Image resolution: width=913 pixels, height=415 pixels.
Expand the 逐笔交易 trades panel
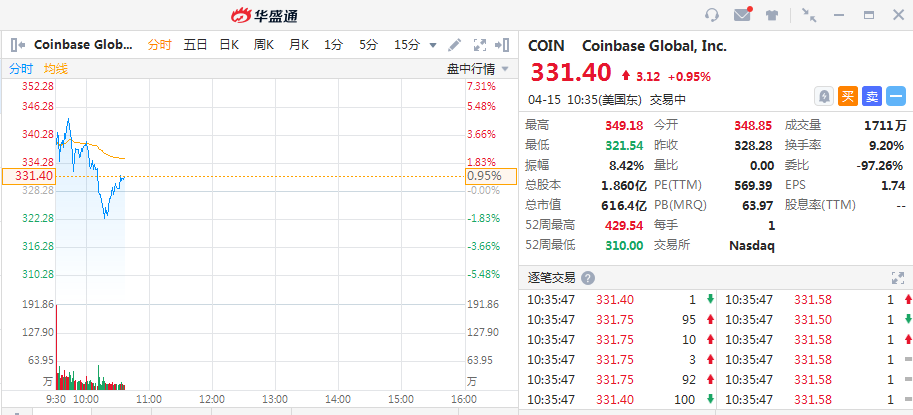pyautogui.click(x=897, y=278)
